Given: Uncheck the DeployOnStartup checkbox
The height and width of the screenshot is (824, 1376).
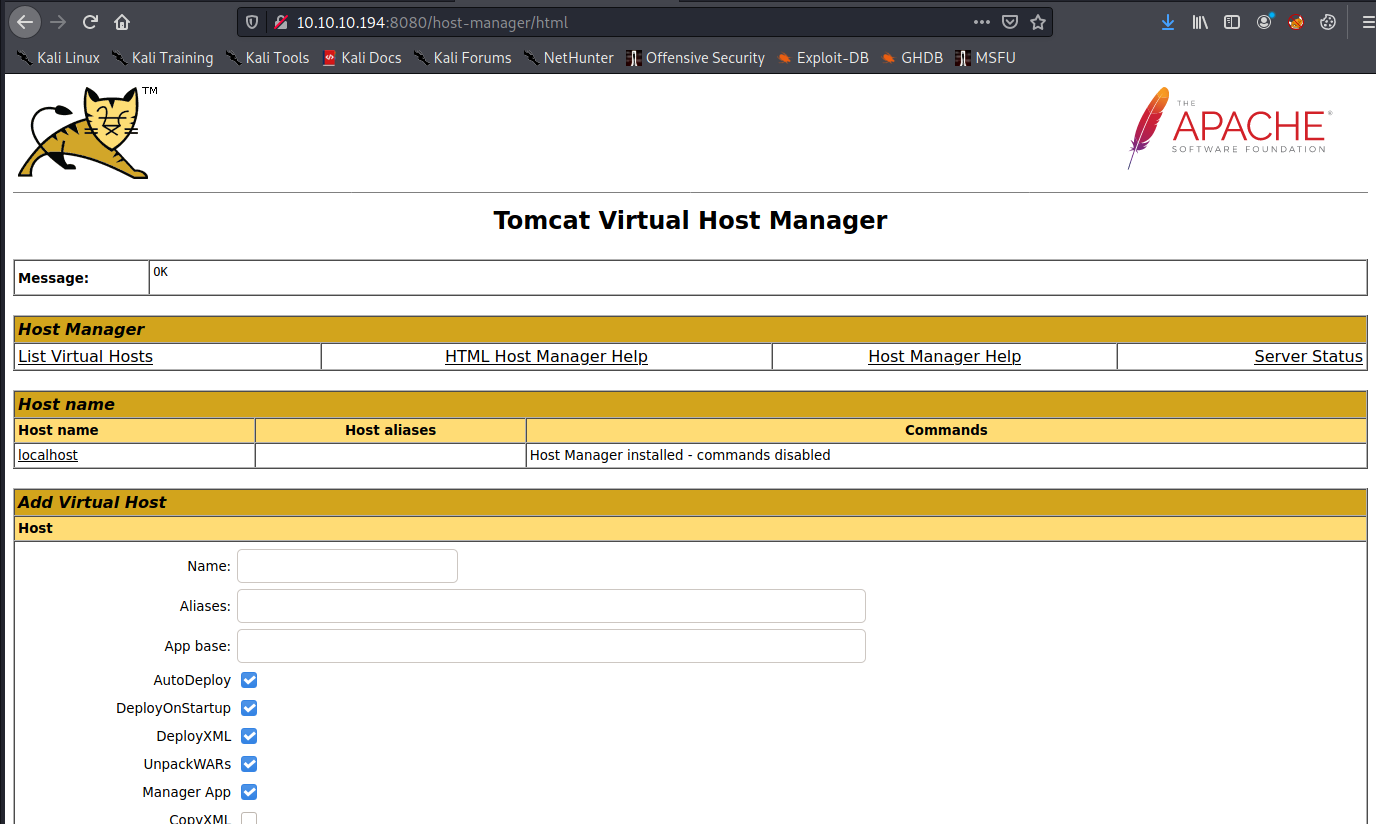Looking at the screenshot, I should click(249, 708).
